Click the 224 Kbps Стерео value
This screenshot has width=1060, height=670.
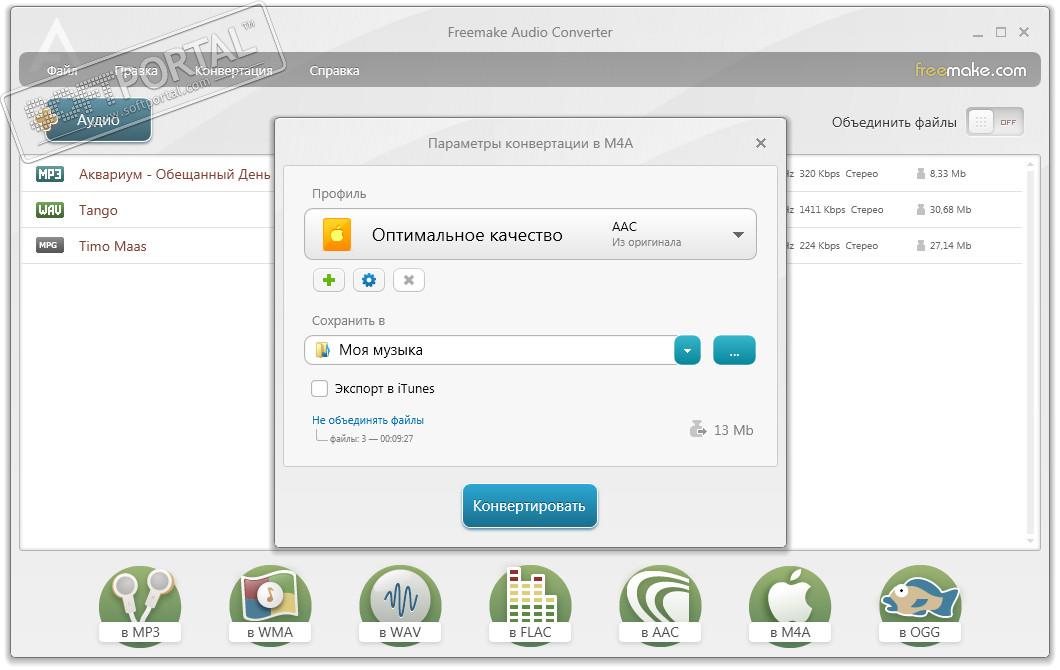tap(838, 245)
